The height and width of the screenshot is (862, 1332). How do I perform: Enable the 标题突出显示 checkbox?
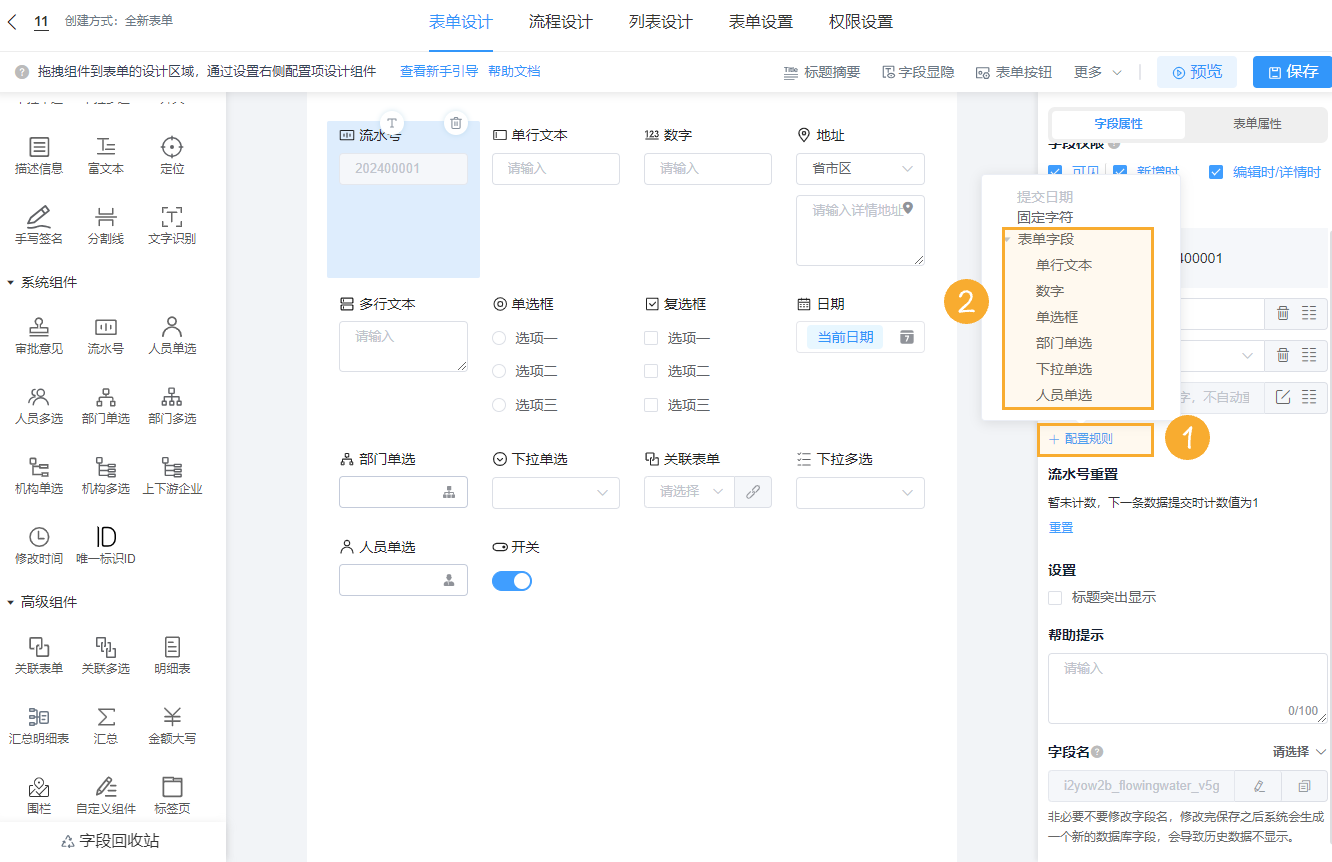point(1055,597)
